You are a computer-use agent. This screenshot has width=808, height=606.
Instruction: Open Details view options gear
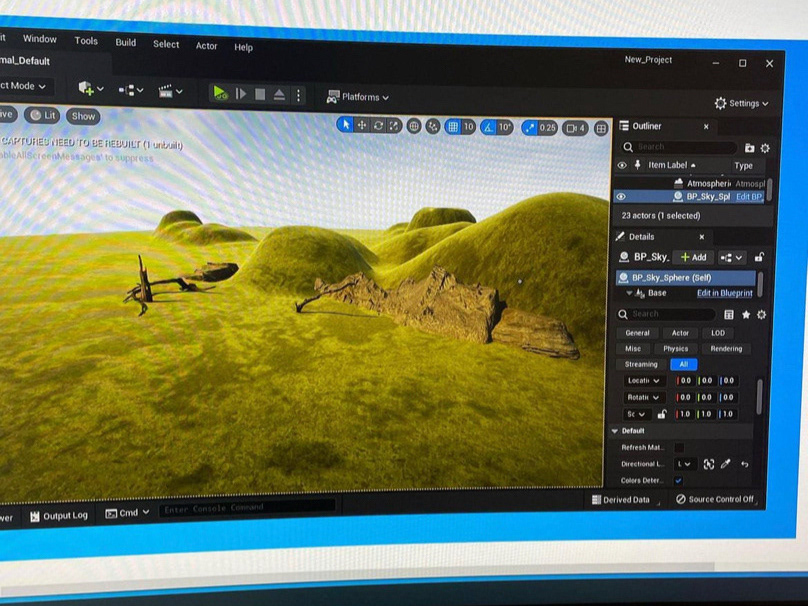[761, 315]
